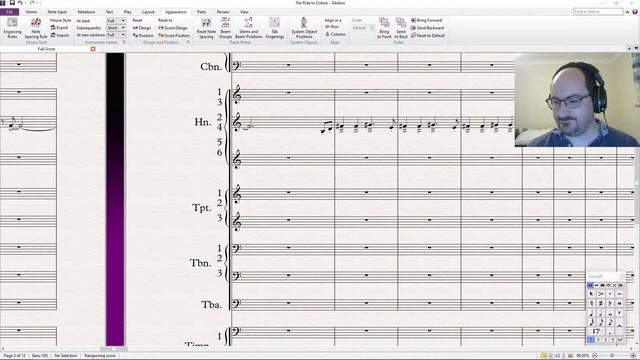Open Engraving Rules dialog
Viewport: 640px width, 360px height.
[x=12, y=28]
